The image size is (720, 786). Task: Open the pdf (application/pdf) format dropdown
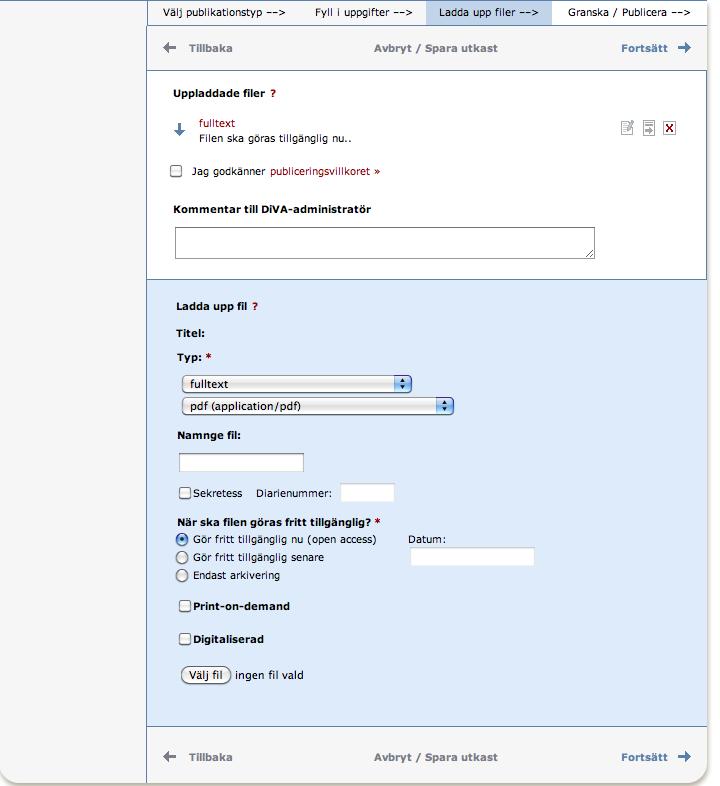pyautogui.click(x=318, y=406)
